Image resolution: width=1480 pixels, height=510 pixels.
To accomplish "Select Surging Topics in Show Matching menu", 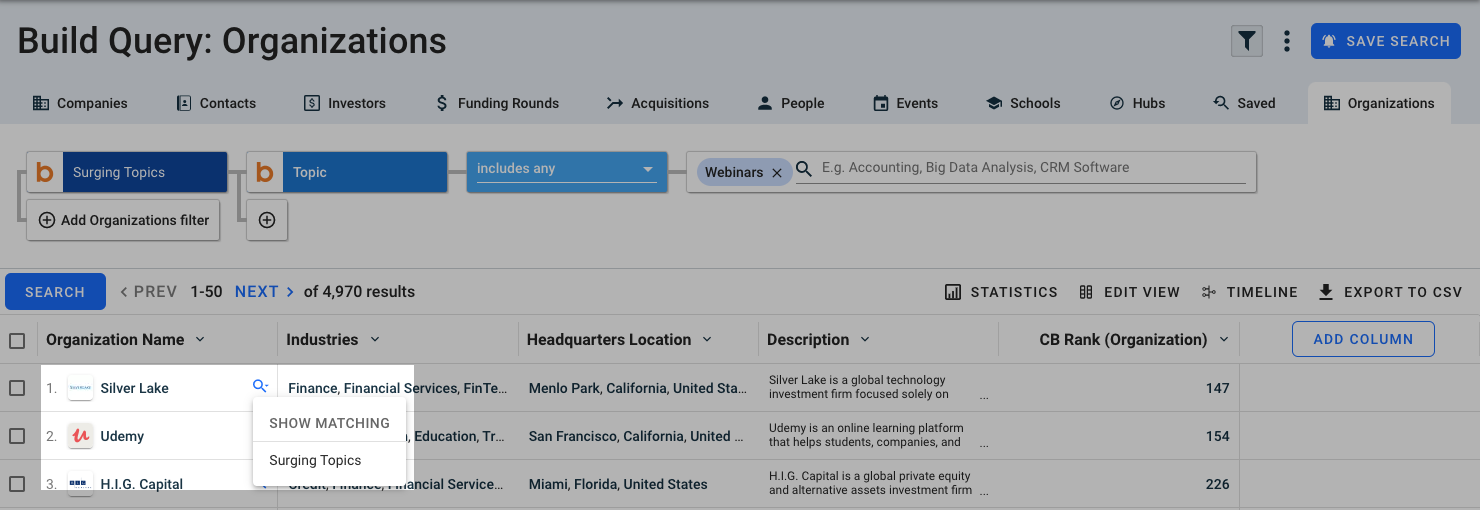I will 315,460.
